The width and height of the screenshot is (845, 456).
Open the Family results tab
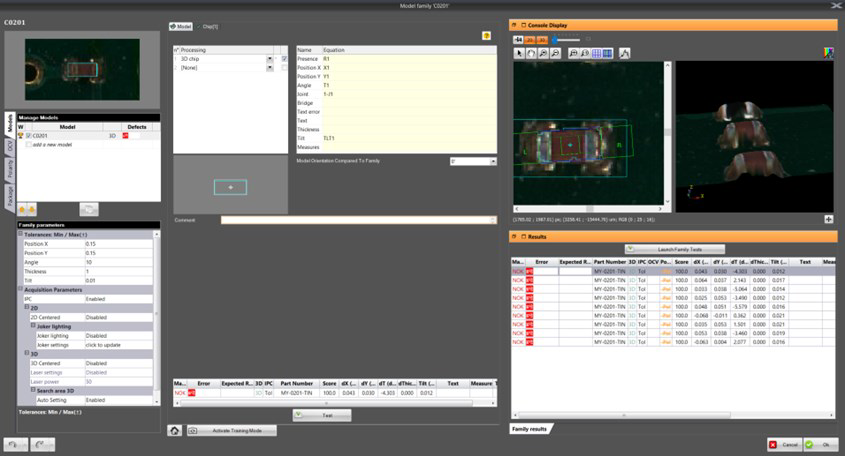pos(529,428)
